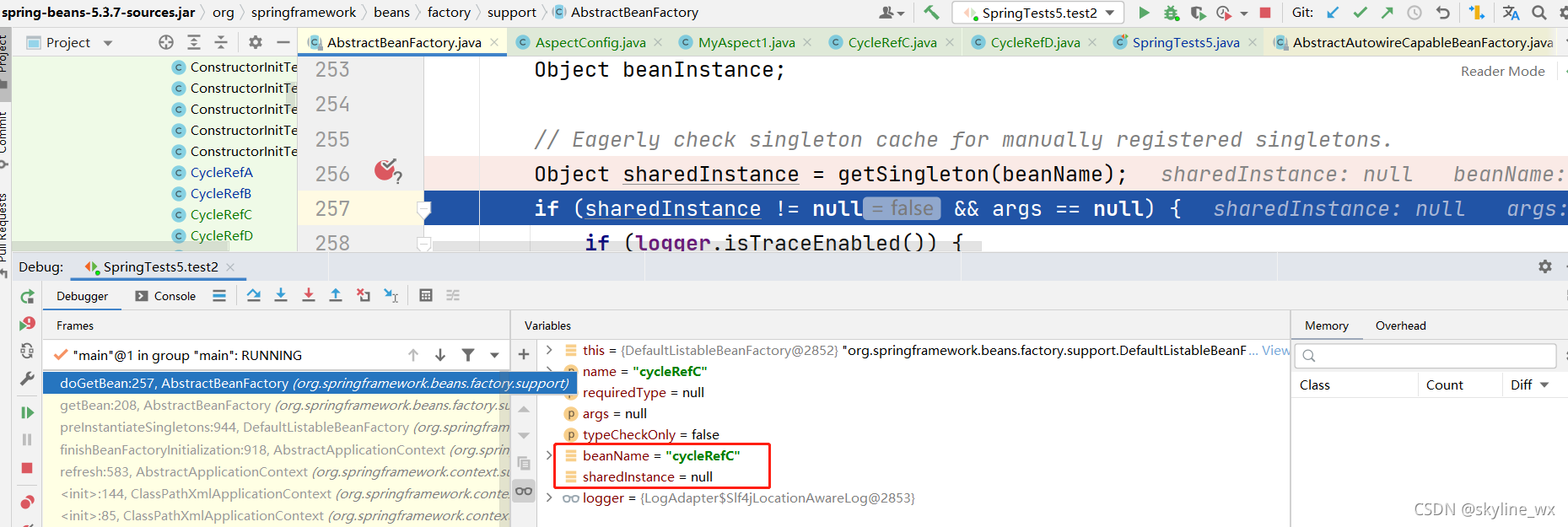Toggle breakpoint on line 256
This screenshot has height=527, width=1568.
(x=386, y=172)
